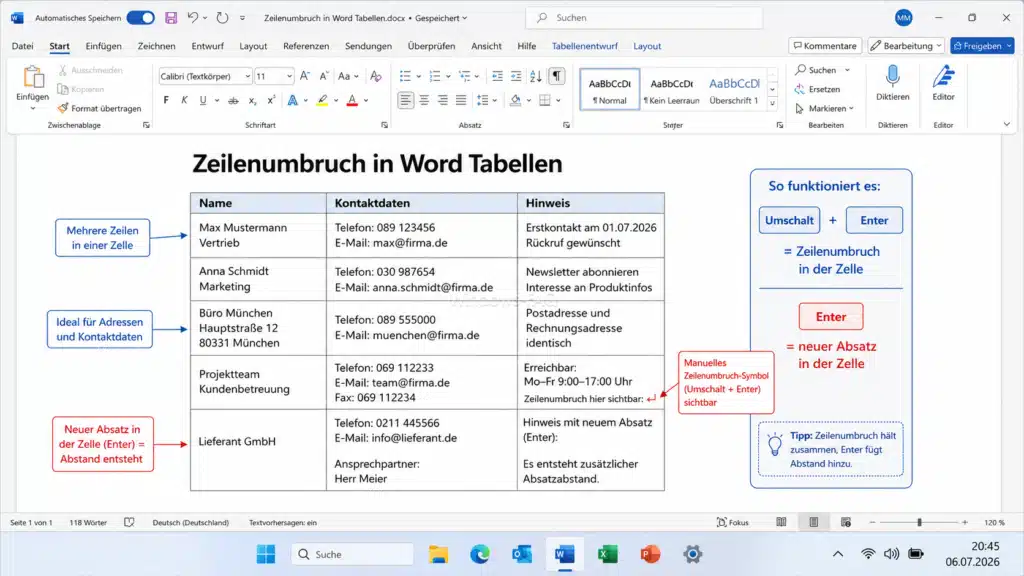This screenshot has width=1024, height=576.
Task: Decrease font size
Action: (x=324, y=76)
